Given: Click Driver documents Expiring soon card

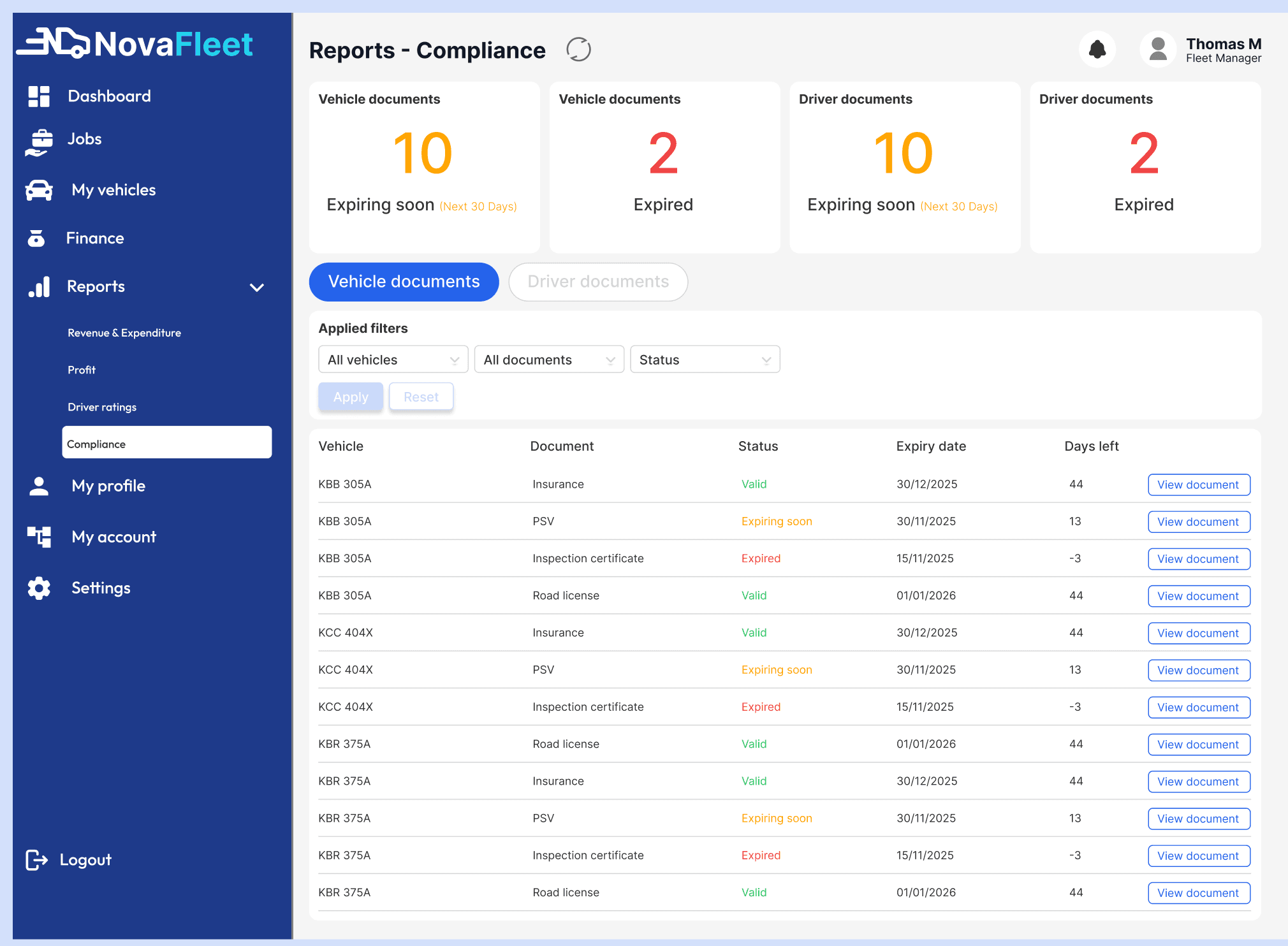Looking at the screenshot, I should [x=905, y=167].
